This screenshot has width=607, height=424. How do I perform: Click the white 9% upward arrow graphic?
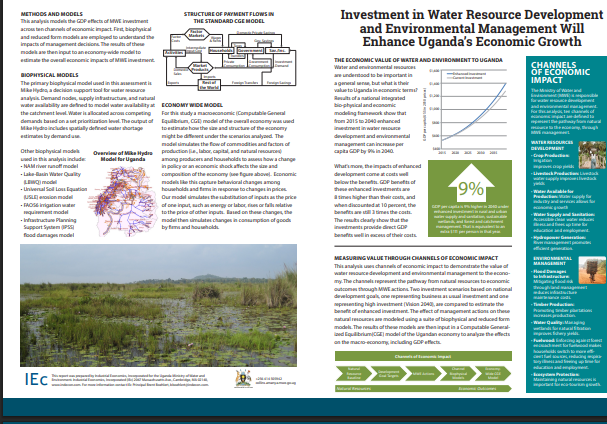coord(471,182)
